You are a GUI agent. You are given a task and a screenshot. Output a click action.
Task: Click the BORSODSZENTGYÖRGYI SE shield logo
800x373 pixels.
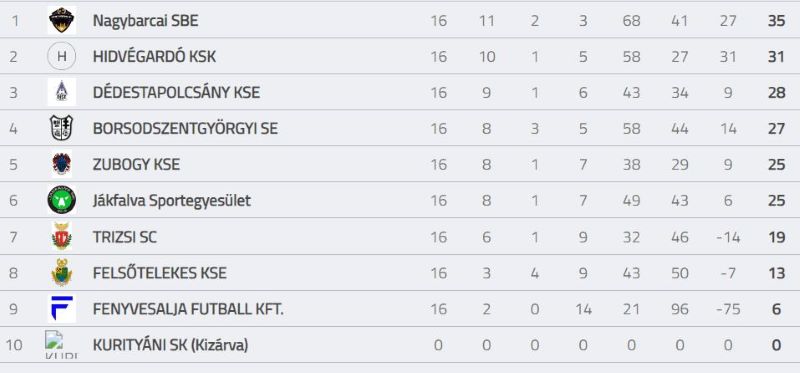[x=62, y=128]
